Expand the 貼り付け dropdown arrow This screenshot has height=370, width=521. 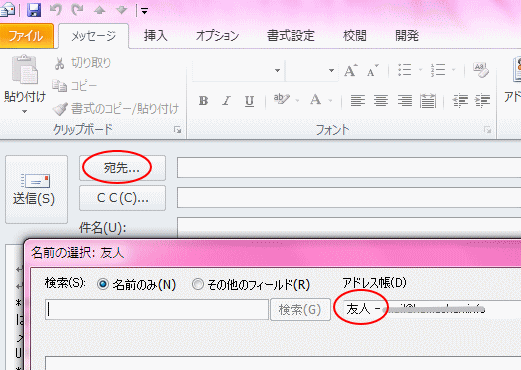pos(24,111)
